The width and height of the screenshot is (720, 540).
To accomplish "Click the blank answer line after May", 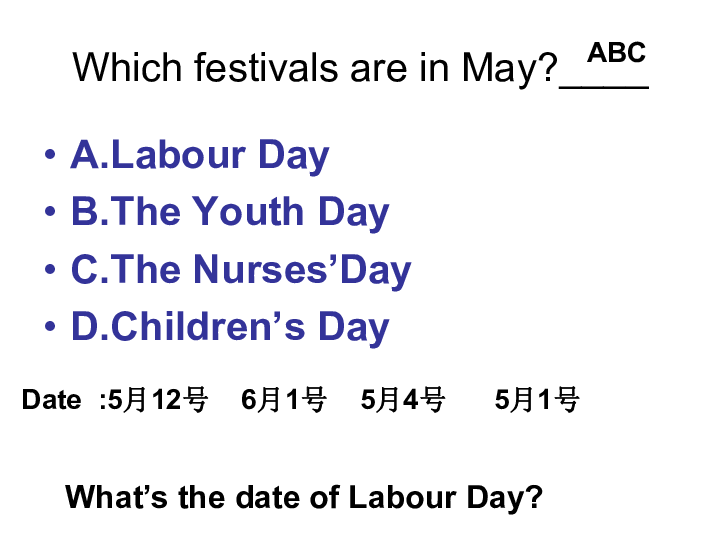I will 604,85.
